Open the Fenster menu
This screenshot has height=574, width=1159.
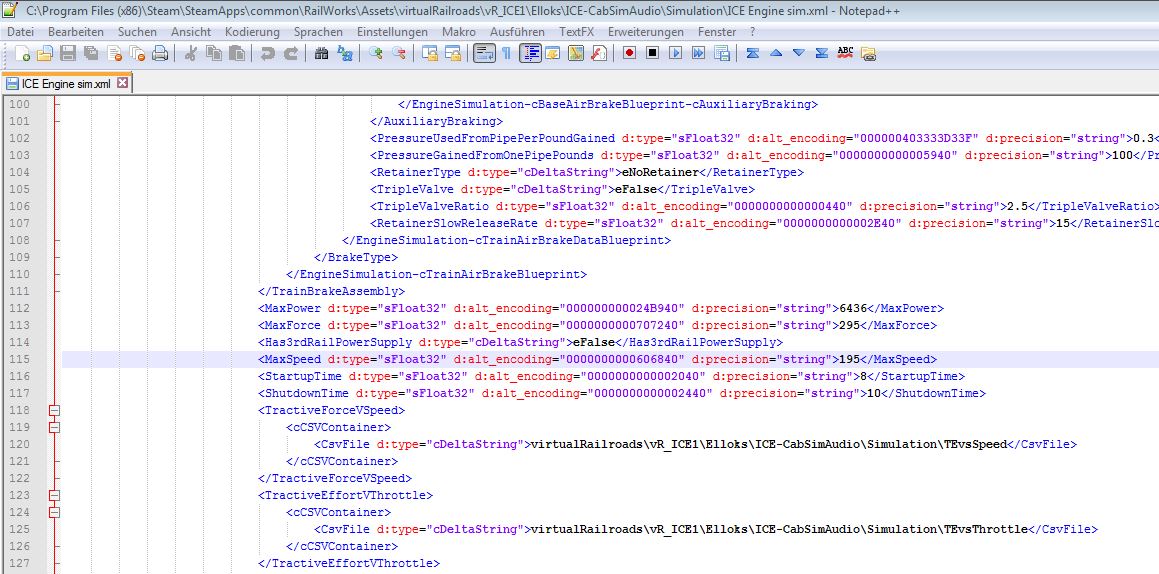[717, 32]
